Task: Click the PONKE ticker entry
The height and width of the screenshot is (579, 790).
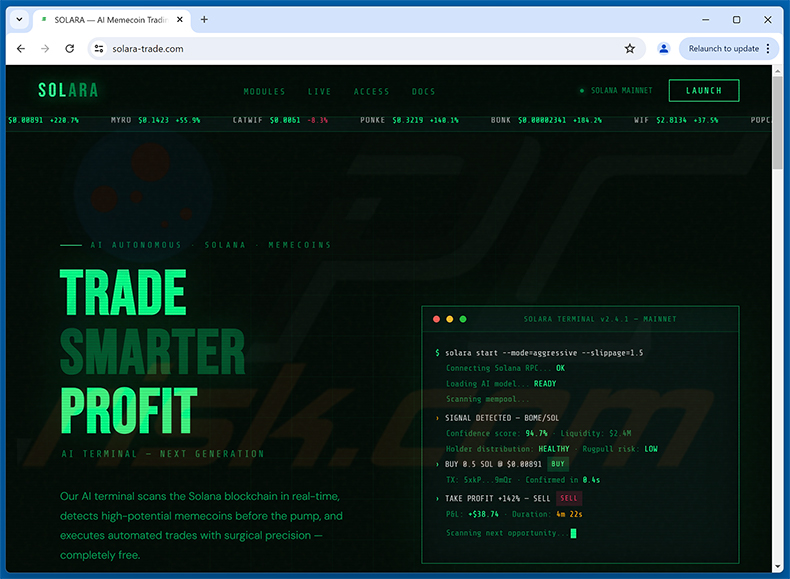Action: [x=409, y=120]
